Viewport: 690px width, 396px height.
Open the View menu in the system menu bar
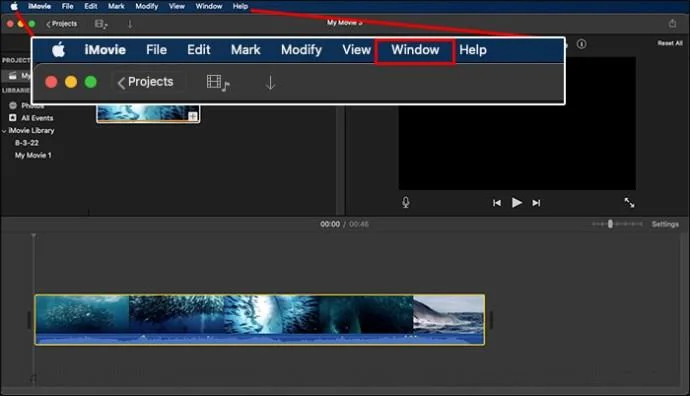pos(176,6)
